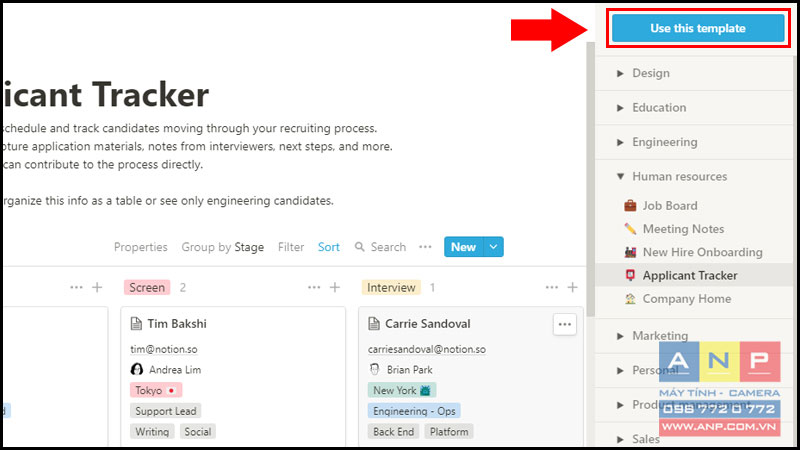Open the toolbar three-dots more menu

click(x=425, y=247)
